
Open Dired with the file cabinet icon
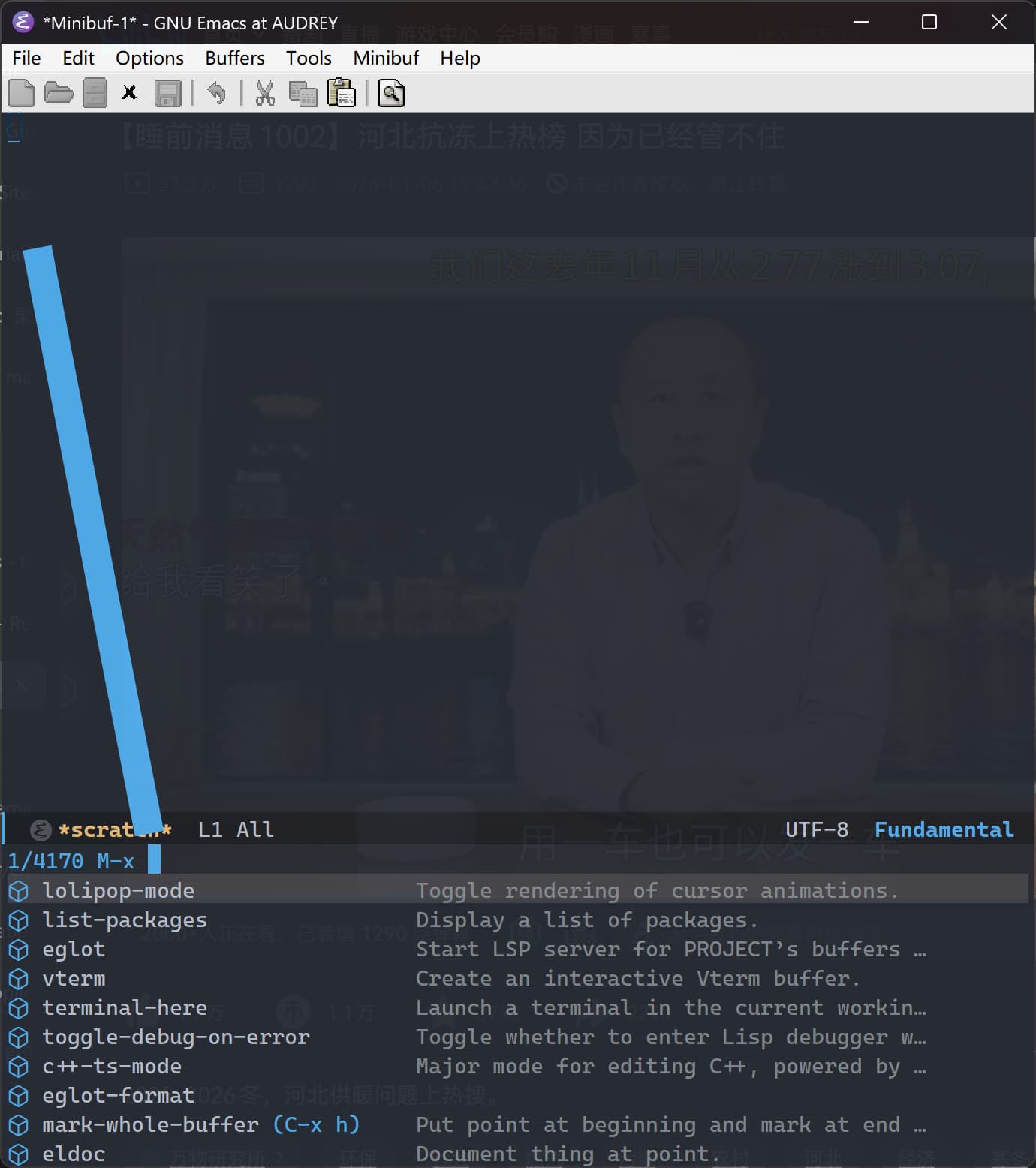point(95,93)
